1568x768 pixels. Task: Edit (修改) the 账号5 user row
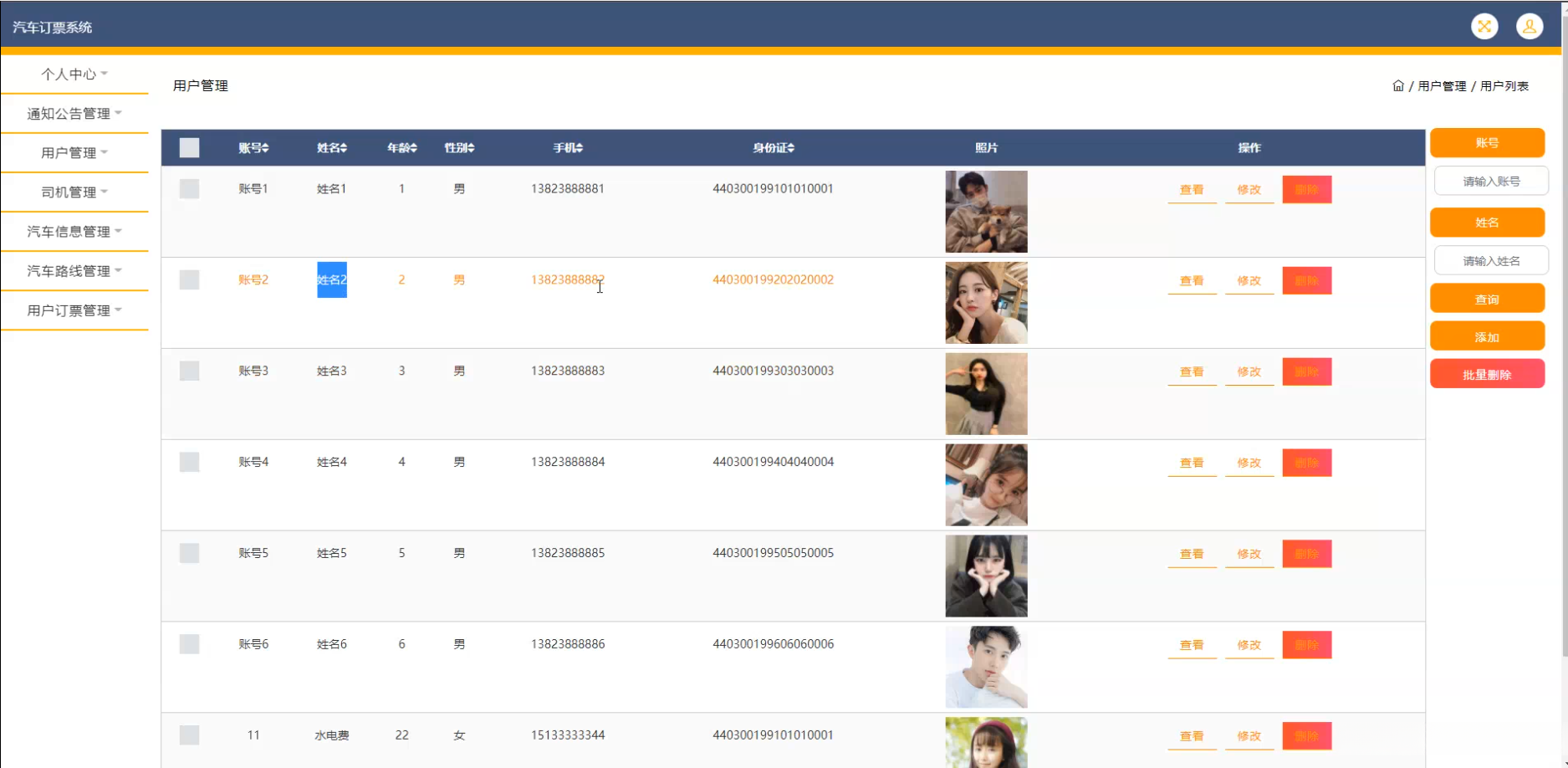pyautogui.click(x=1249, y=555)
